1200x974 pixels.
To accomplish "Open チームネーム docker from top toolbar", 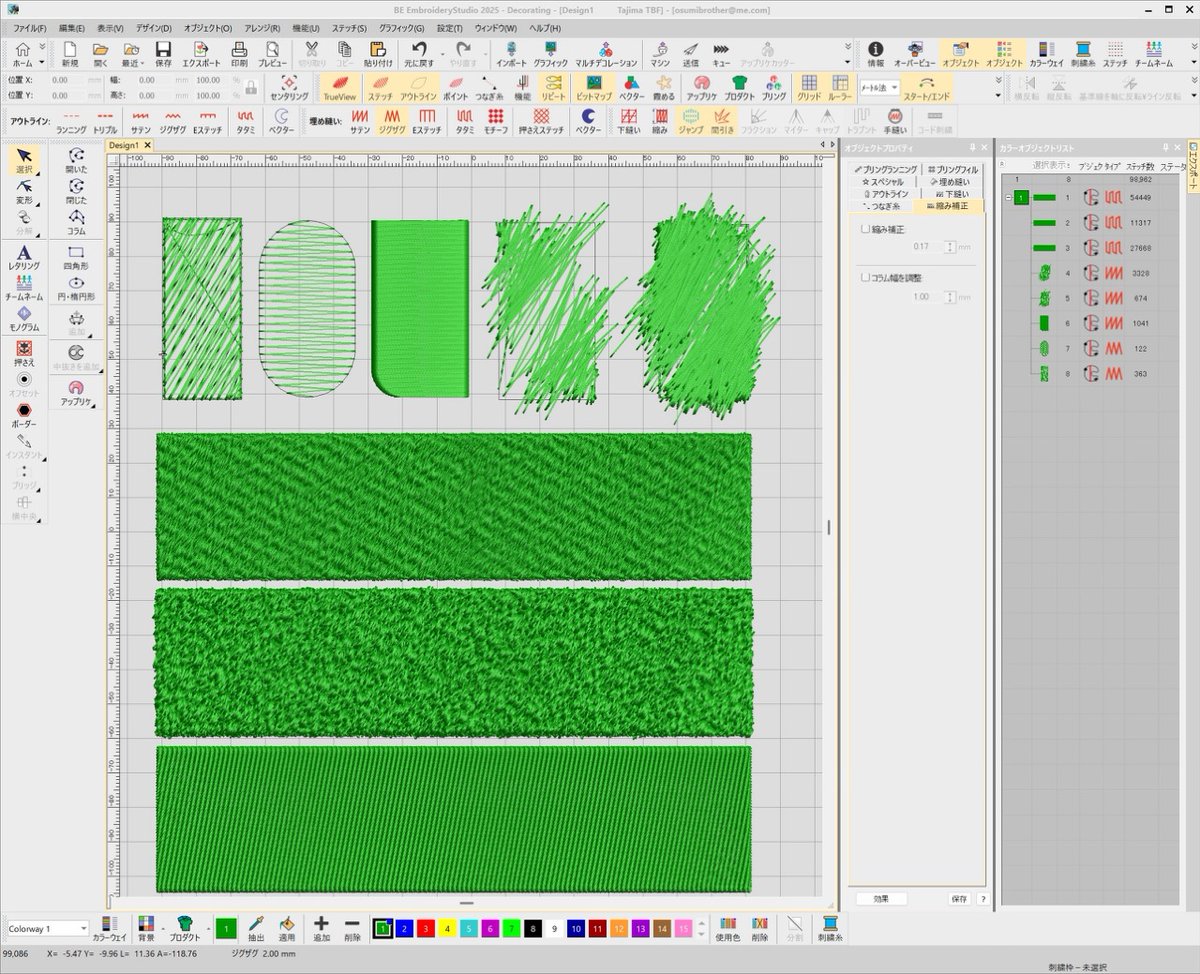I will click(1155, 54).
